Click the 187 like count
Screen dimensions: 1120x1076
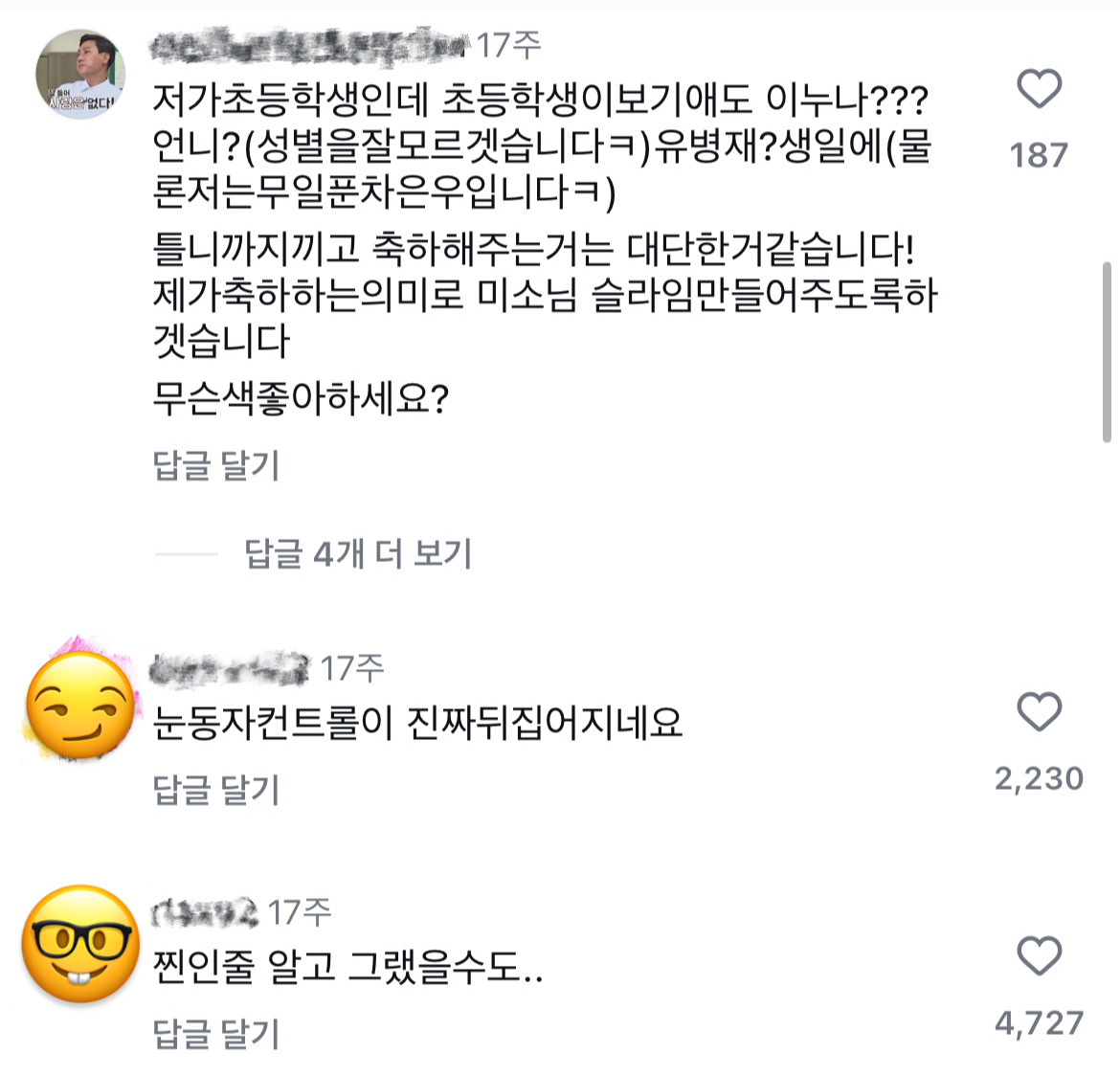point(1039,155)
